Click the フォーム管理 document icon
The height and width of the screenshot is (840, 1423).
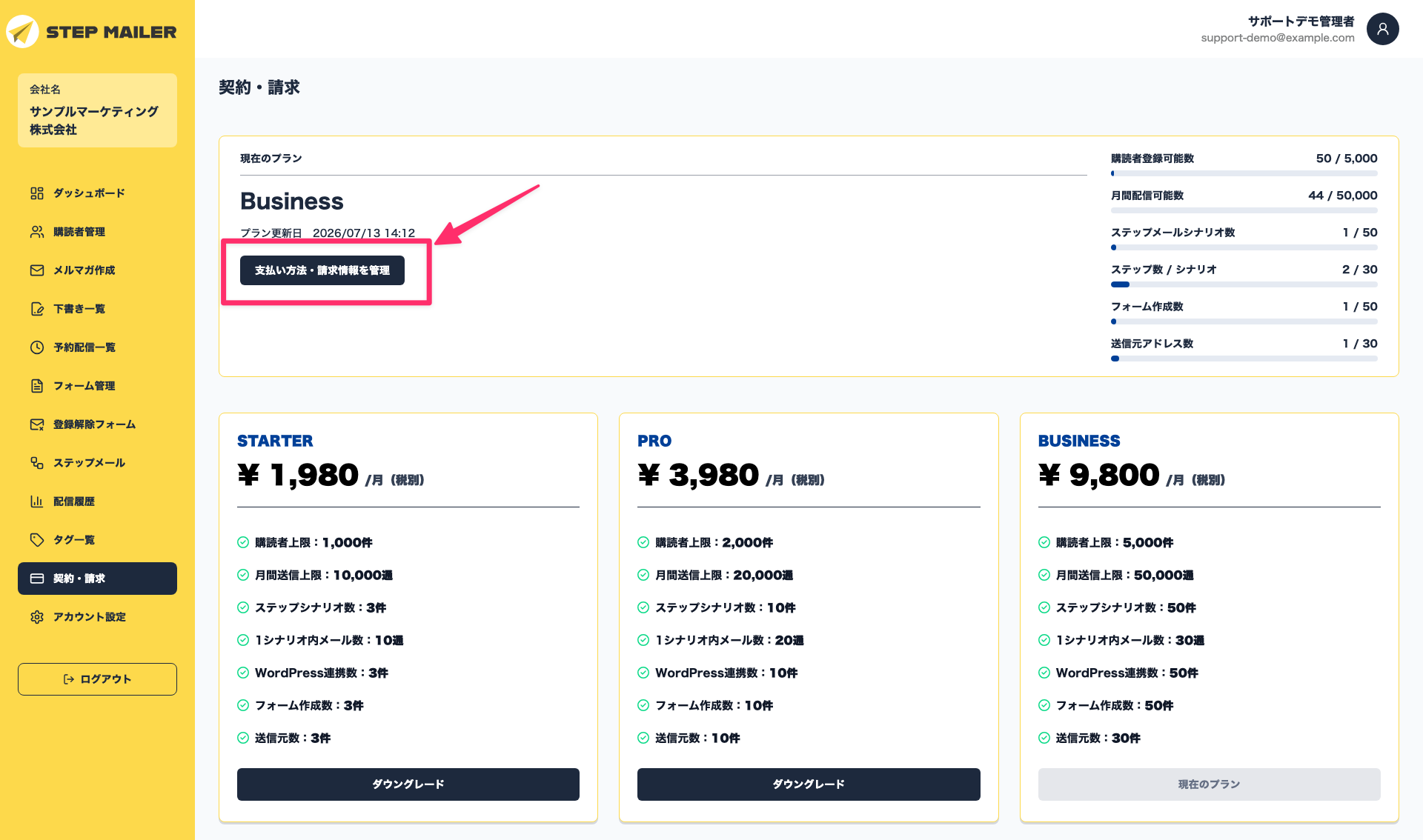[x=37, y=386]
